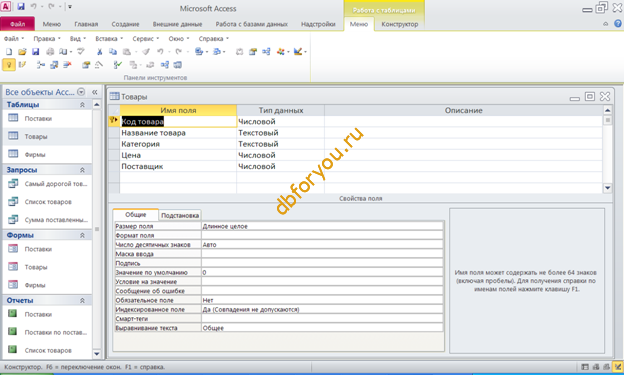624x375 pixels.
Task: Open the Справка dropdown menu
Action: click(x=214, y=39)
